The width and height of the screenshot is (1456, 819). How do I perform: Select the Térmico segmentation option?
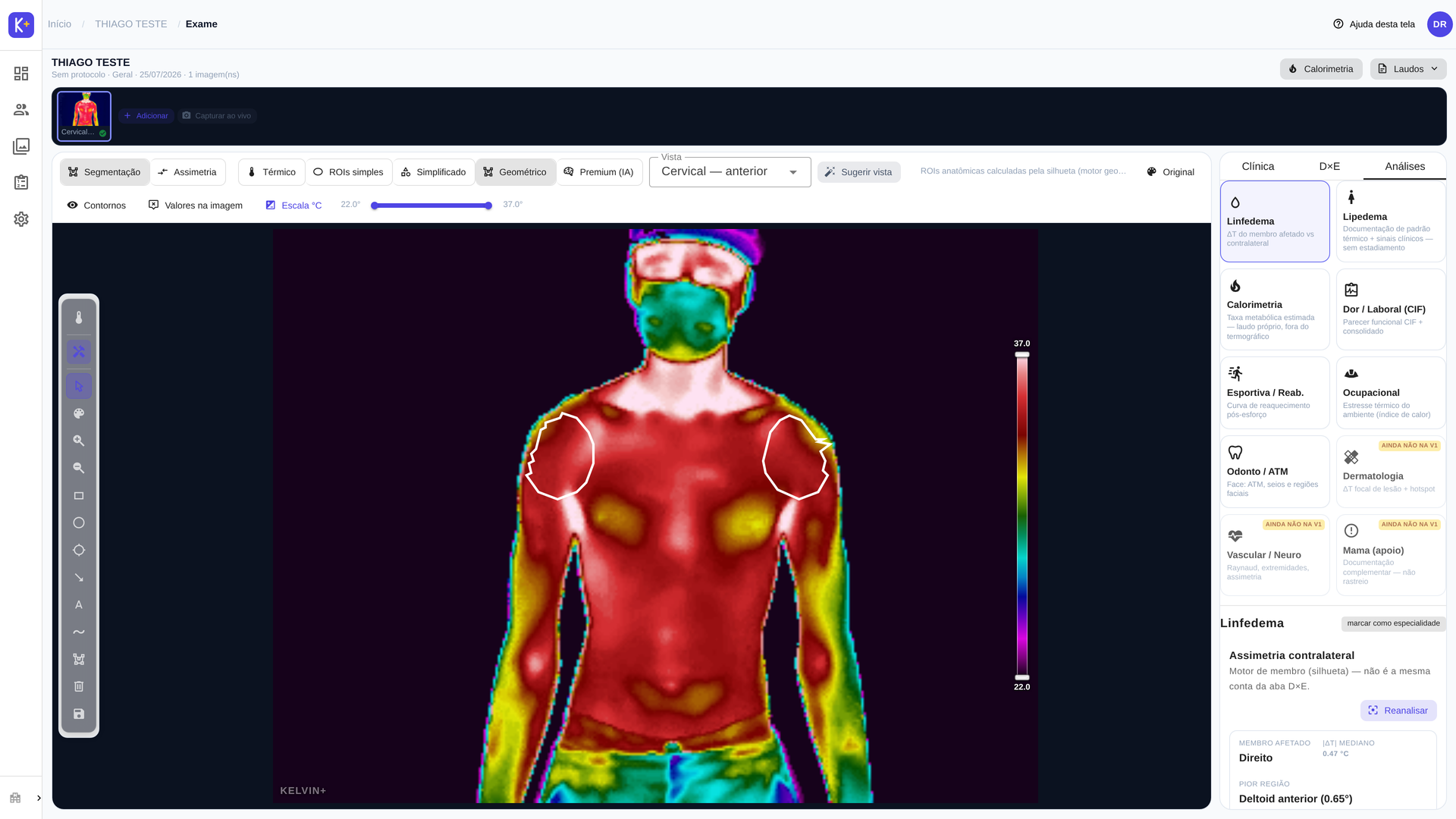(x=271, y=172)
